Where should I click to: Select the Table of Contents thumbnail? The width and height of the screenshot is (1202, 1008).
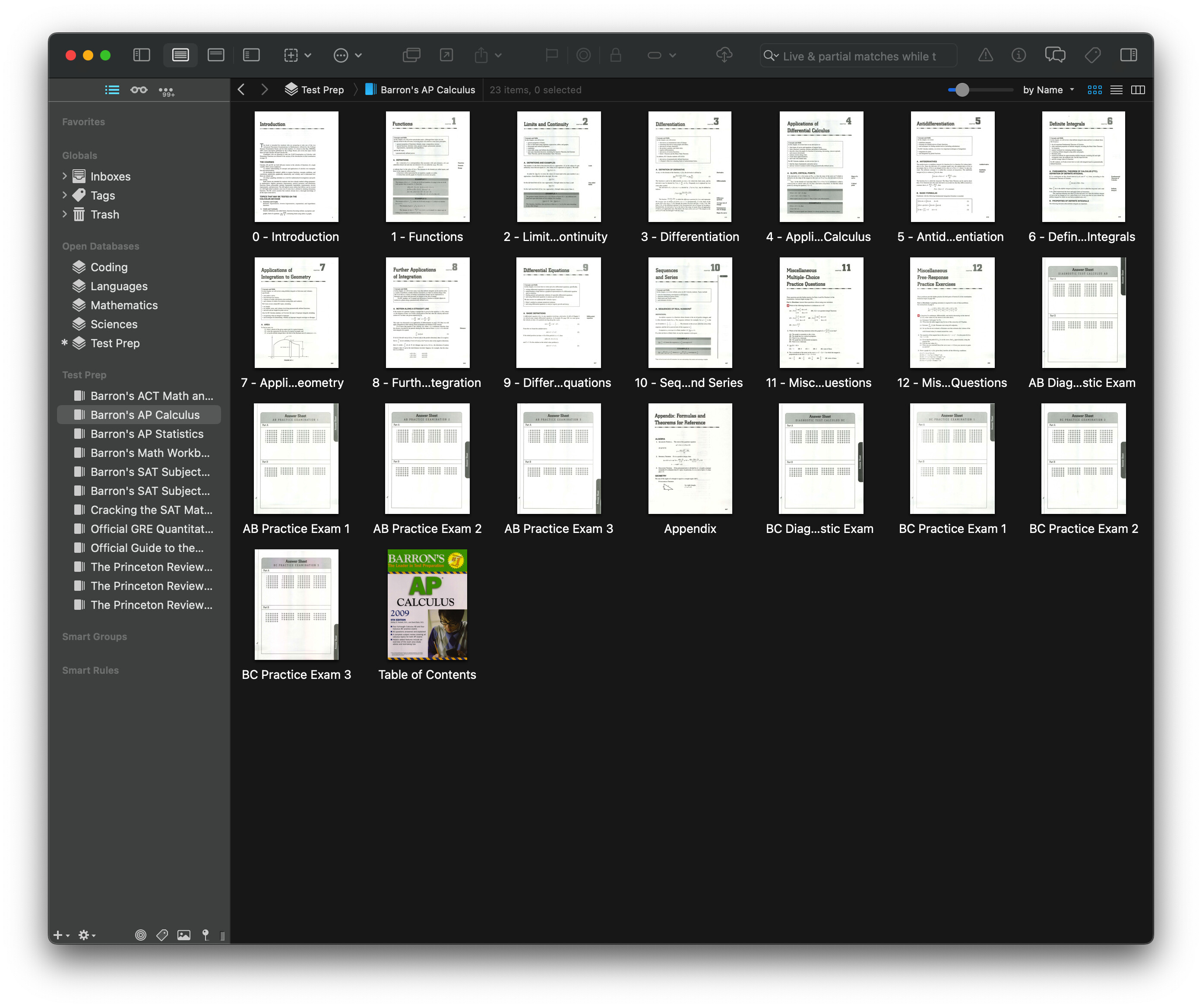point(427,605)
